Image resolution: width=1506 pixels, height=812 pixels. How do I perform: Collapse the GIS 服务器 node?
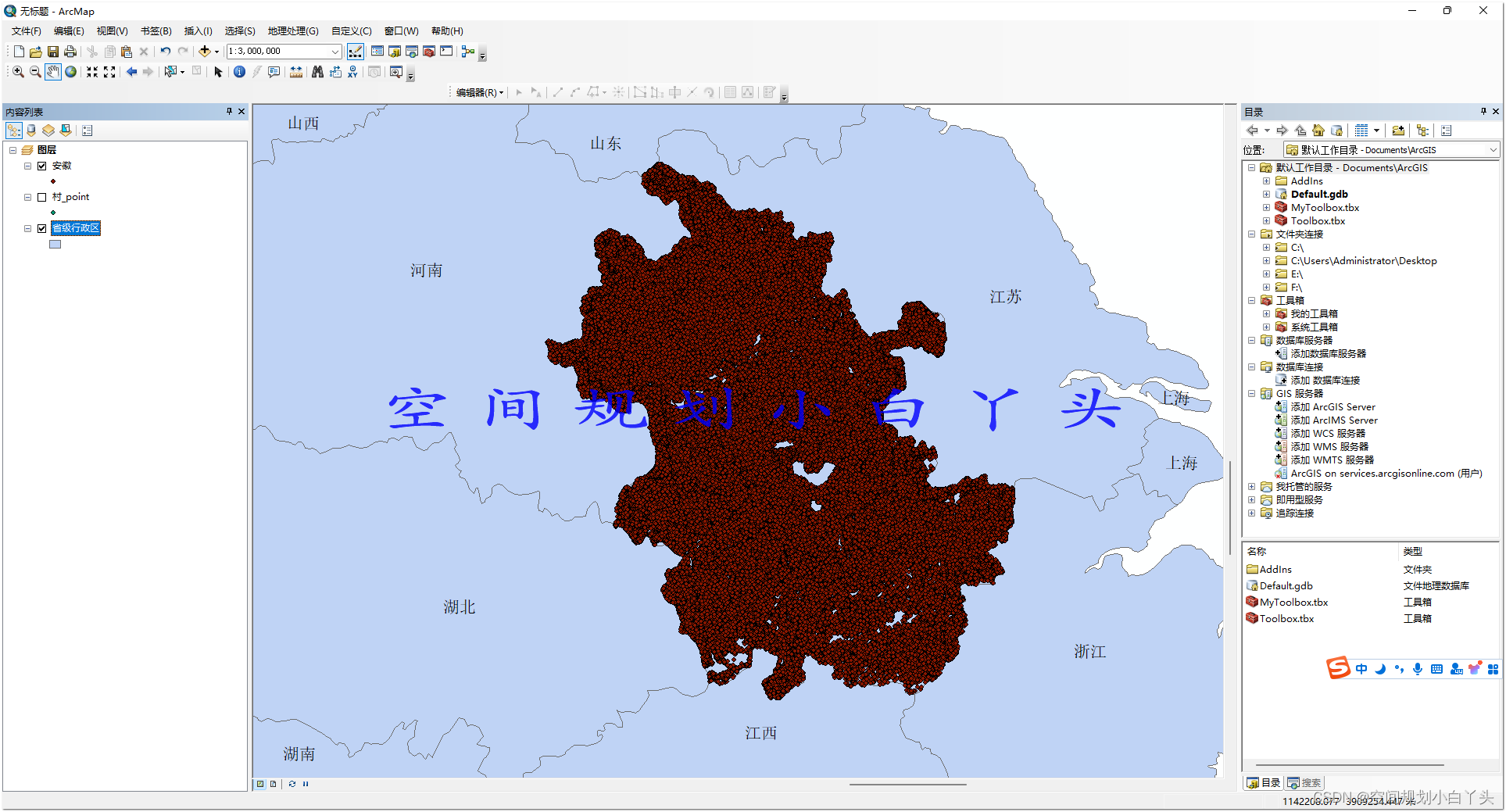pyautogui.click(x=1251, y=394)
